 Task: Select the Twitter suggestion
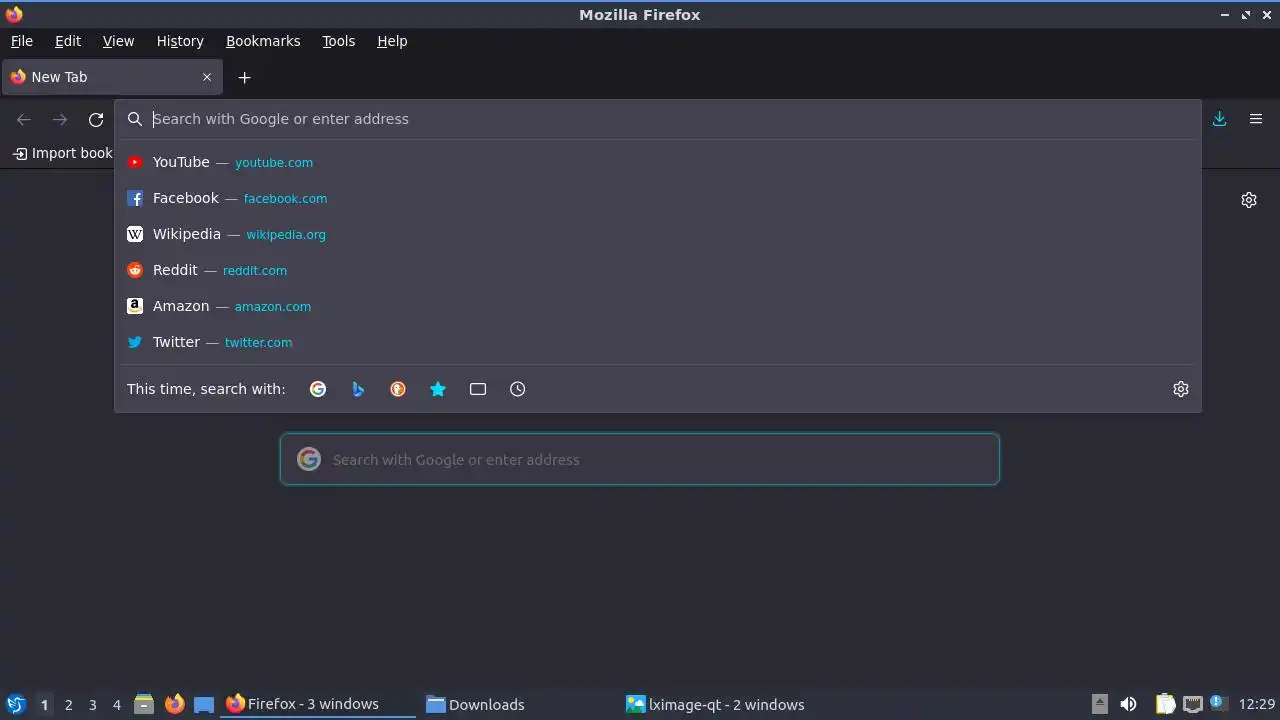658,342
